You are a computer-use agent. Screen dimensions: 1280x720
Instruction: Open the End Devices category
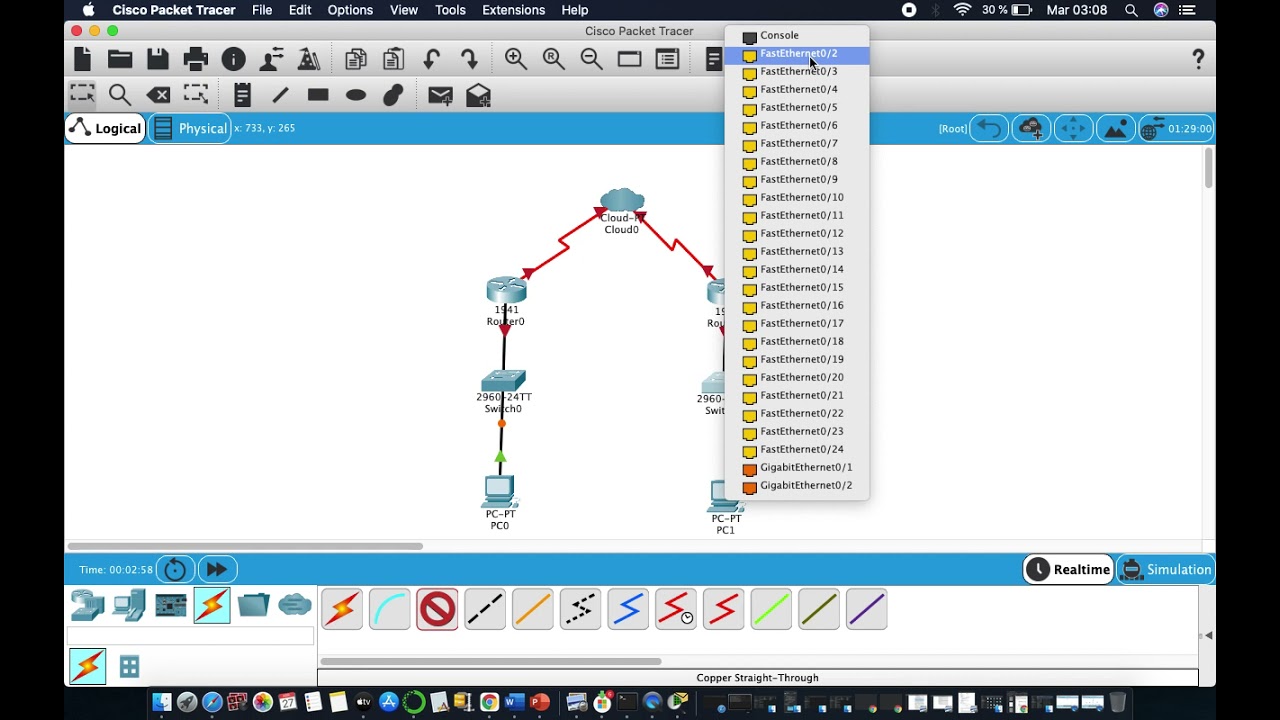point(129,605)
